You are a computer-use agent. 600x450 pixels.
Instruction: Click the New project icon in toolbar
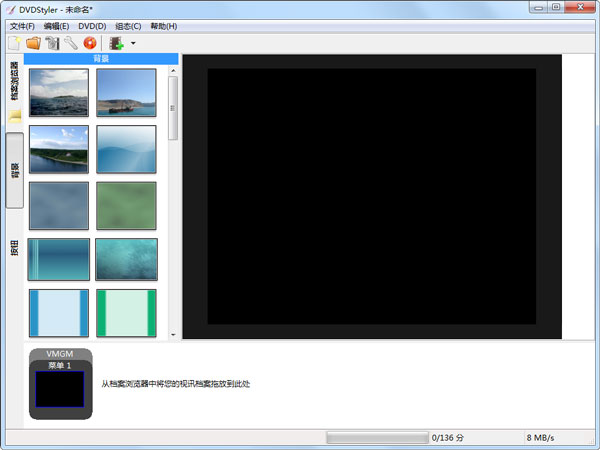click(14, 43)
